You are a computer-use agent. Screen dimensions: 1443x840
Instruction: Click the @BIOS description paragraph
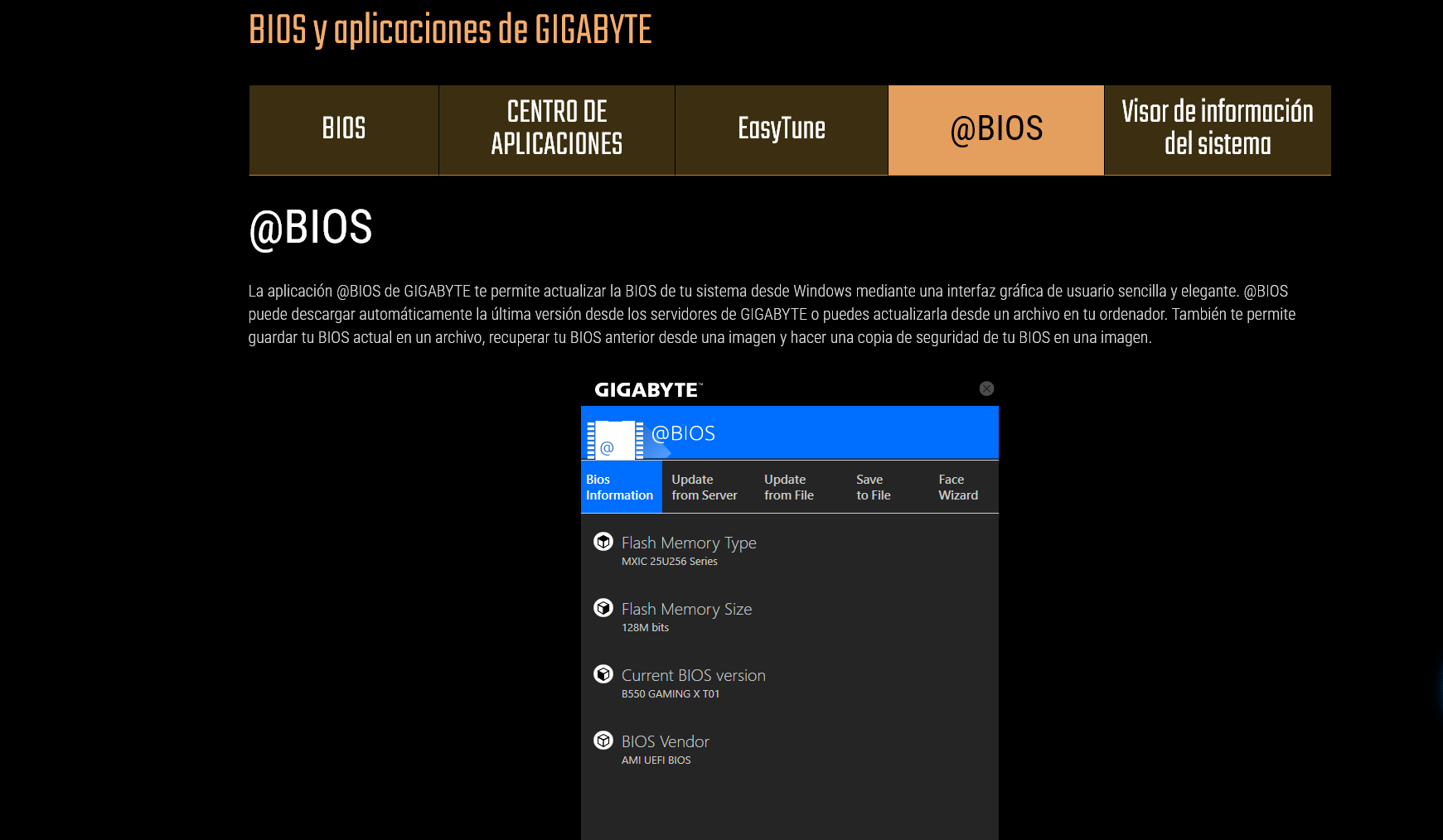tap(772, 314)
